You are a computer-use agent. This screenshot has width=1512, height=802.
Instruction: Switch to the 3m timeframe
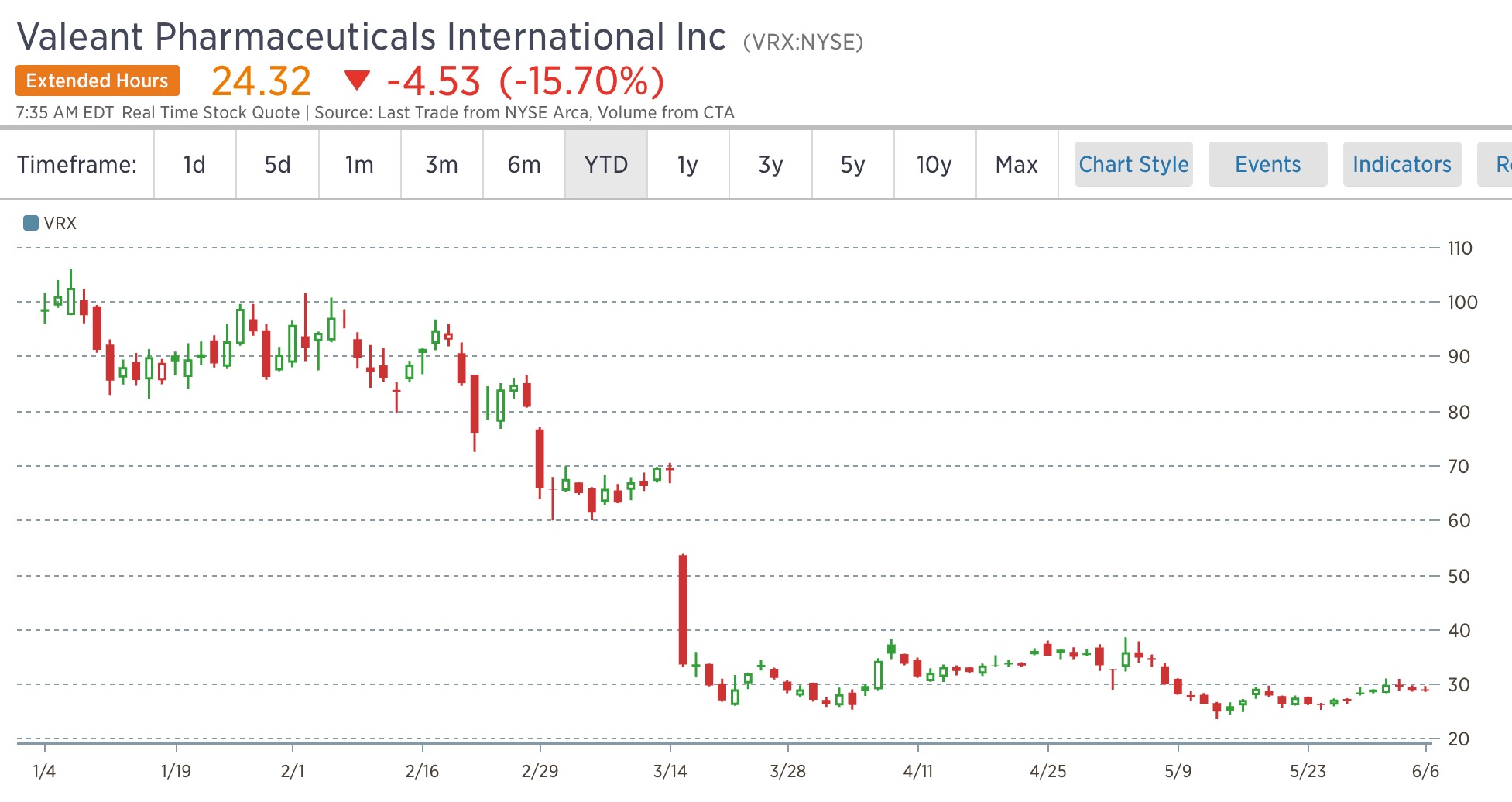441,164
